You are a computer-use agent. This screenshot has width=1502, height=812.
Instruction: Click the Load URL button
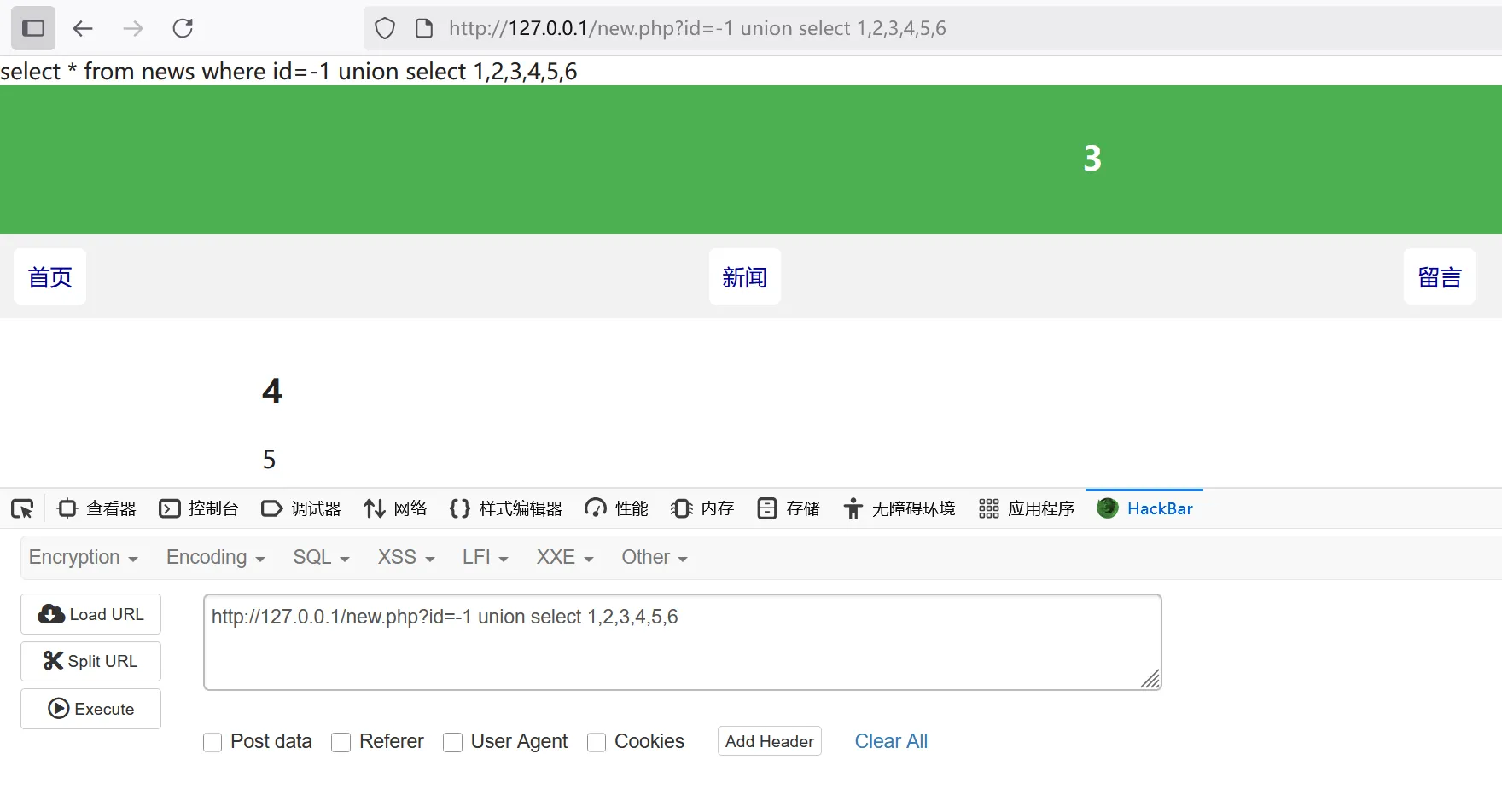(90, 614)
